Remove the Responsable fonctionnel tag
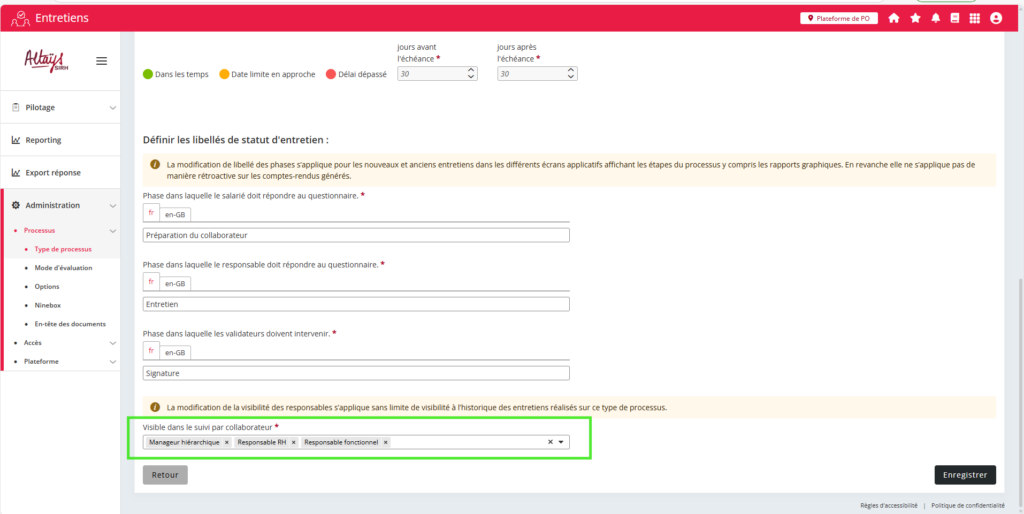Image resolution: width=1024 pixels, height=514 pixels. point(386,442)
